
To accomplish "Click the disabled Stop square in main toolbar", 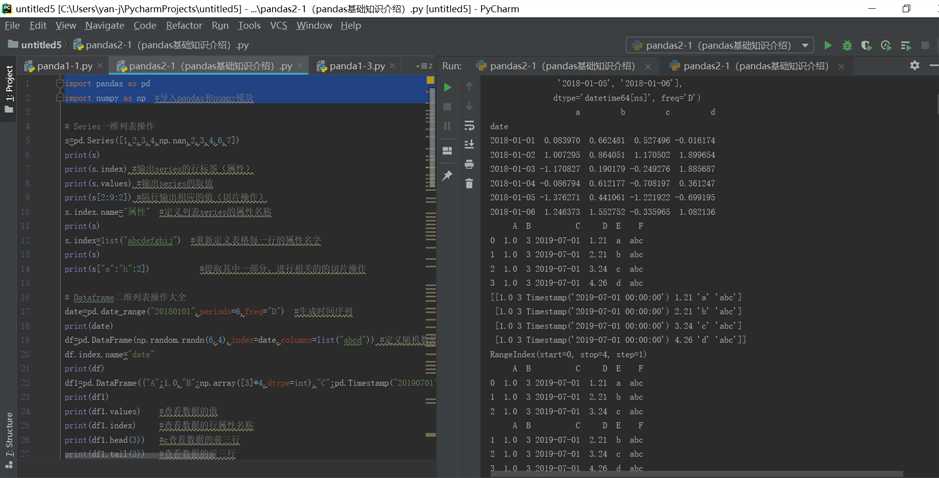I will pos(925,45).
